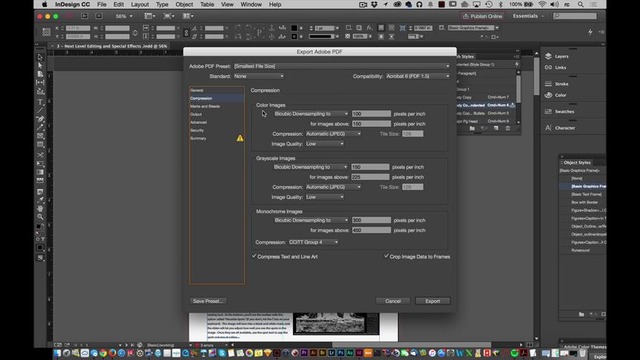Open Monochrome Images downsampling method dropdown
This screenshot has height=360, width=640.
pos(311,220)
